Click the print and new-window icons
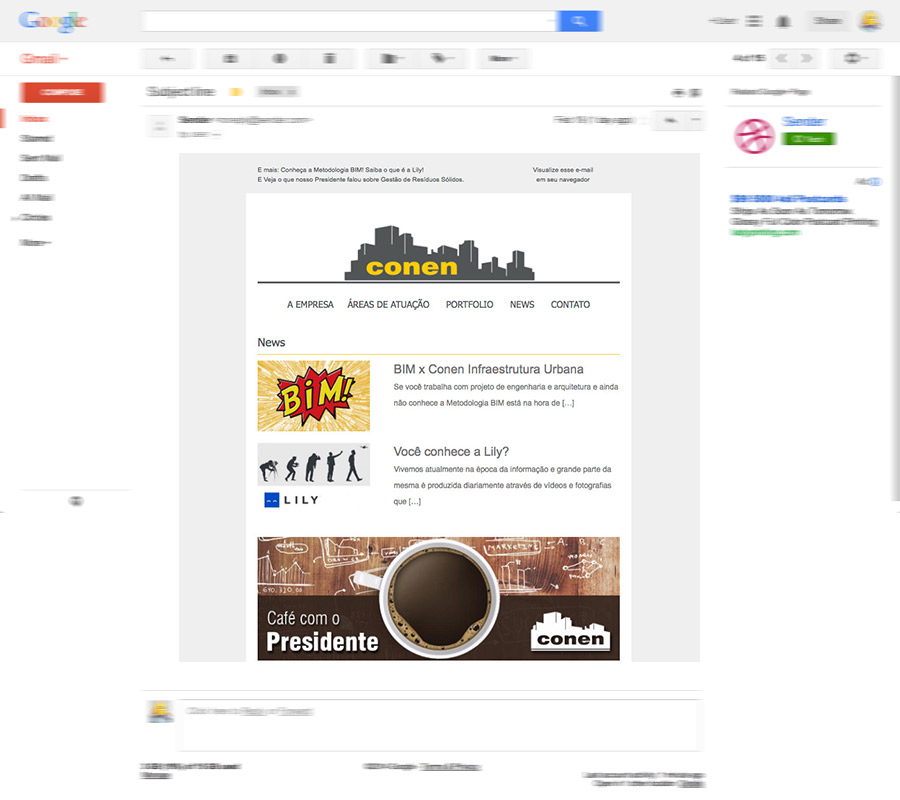 click(687, 92)
